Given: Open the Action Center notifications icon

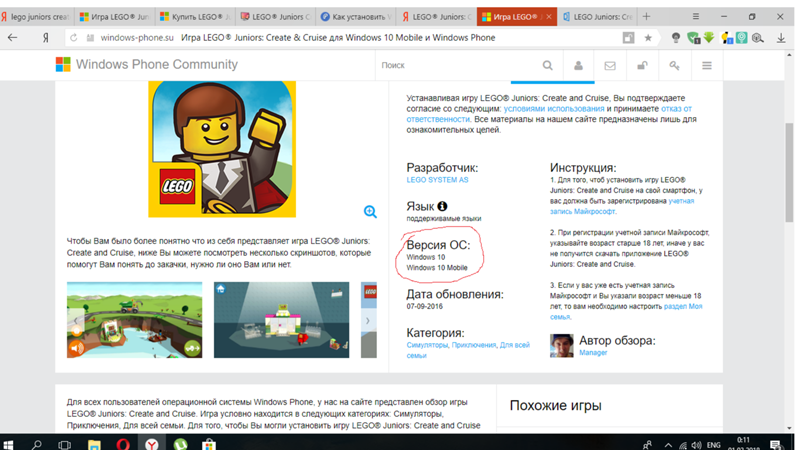Looking at the screenshot, I should click(776, 445).
